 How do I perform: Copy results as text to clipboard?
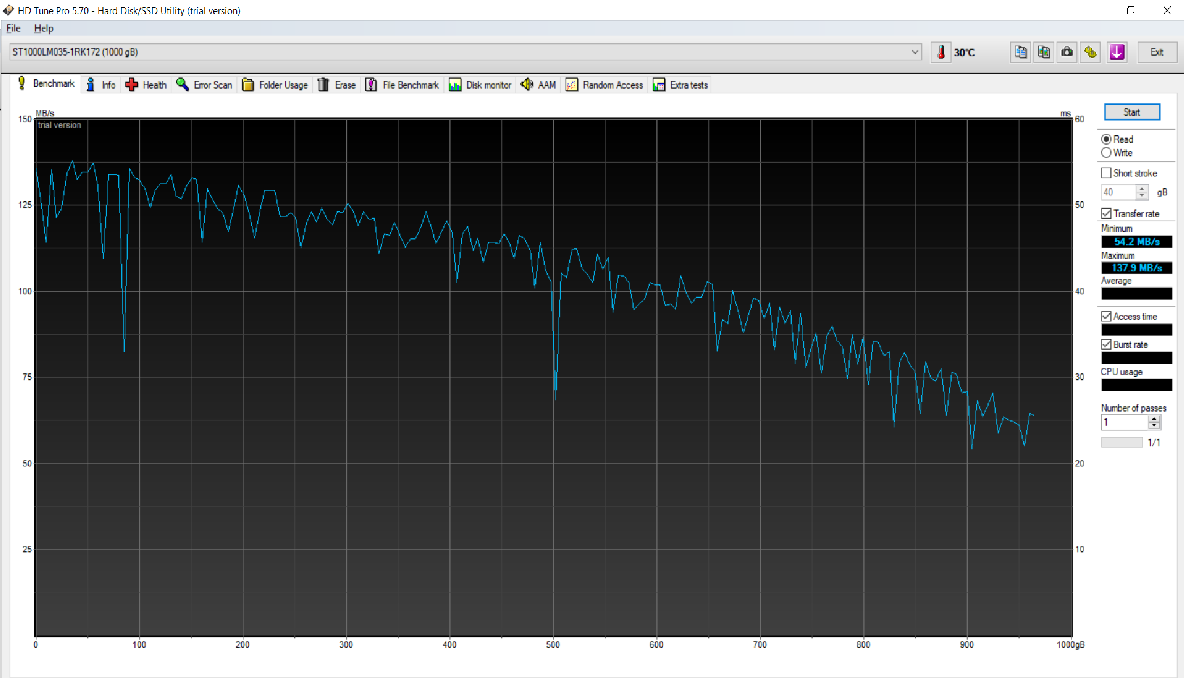1021,52
